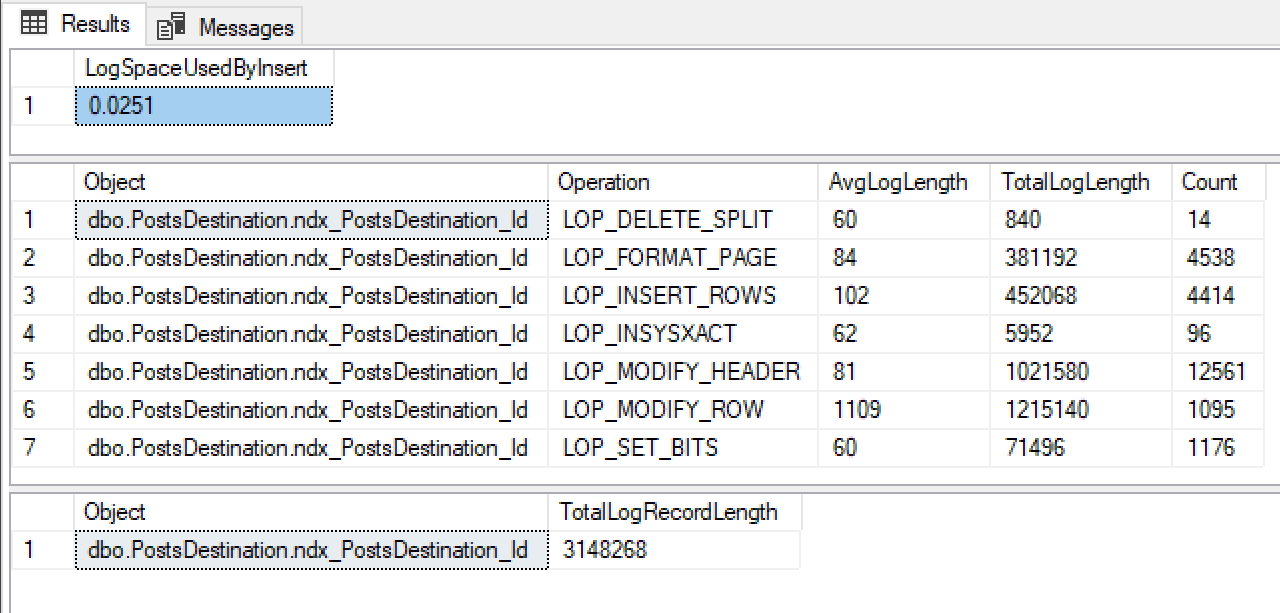Select row 7 header in second grid
Screen dimensions: 1280x613
(x=30, y=448)
